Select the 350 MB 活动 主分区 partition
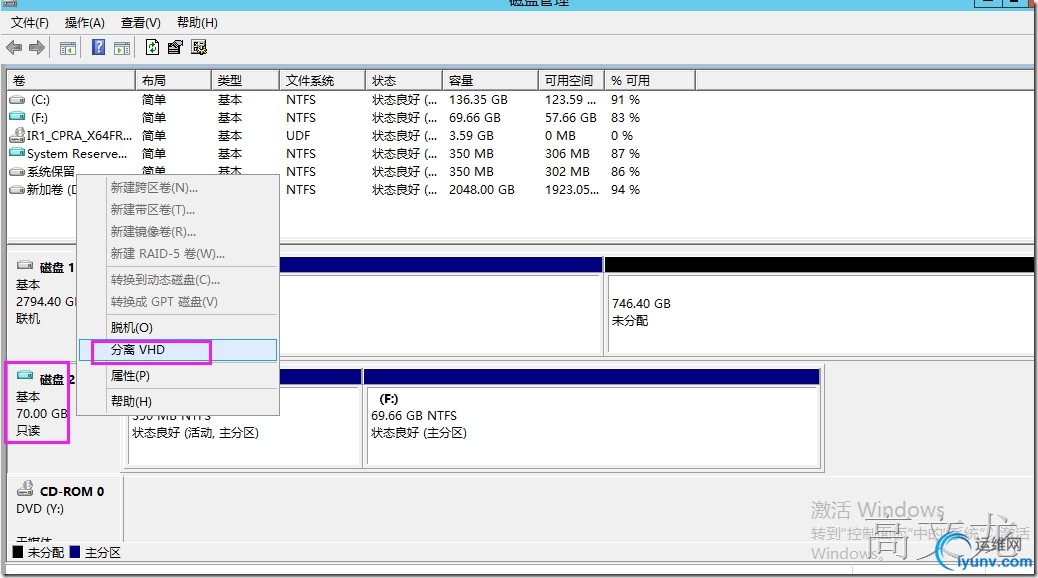The height and width of the screenshot is (578, 1038). (245, 418)
